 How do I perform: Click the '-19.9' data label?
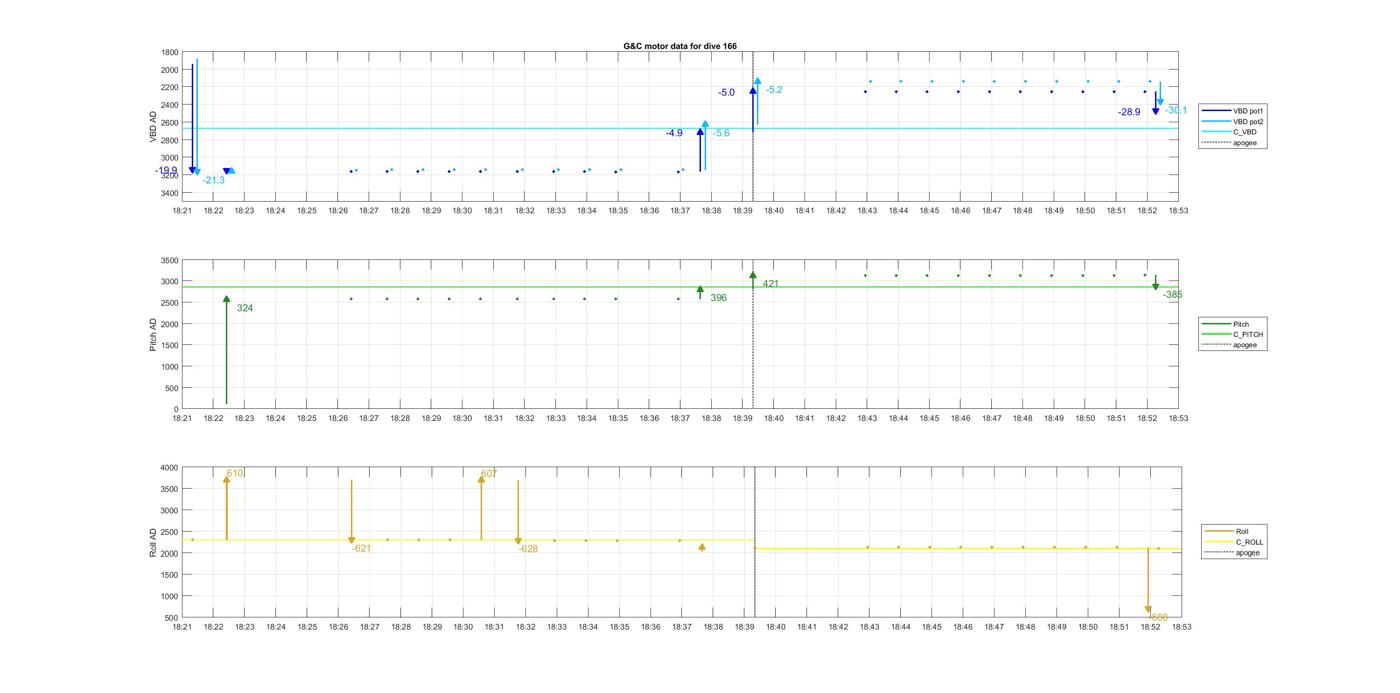166,171
